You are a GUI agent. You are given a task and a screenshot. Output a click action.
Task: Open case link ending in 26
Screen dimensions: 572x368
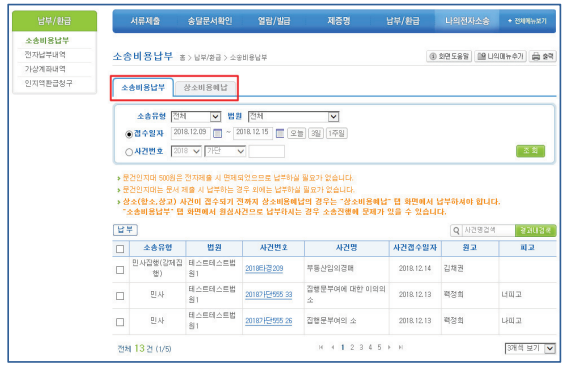point(268,321)
